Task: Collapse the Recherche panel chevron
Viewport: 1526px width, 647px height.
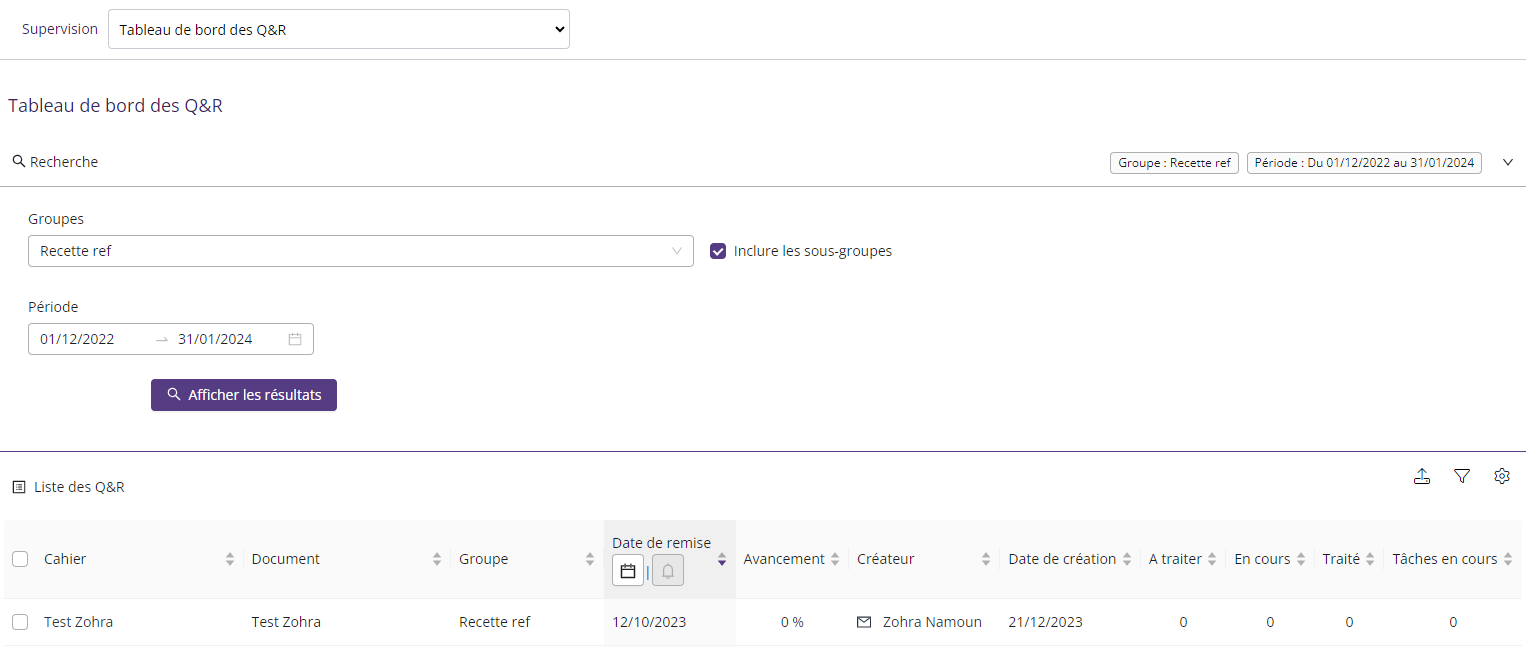Action: (x=1508, y=163)
